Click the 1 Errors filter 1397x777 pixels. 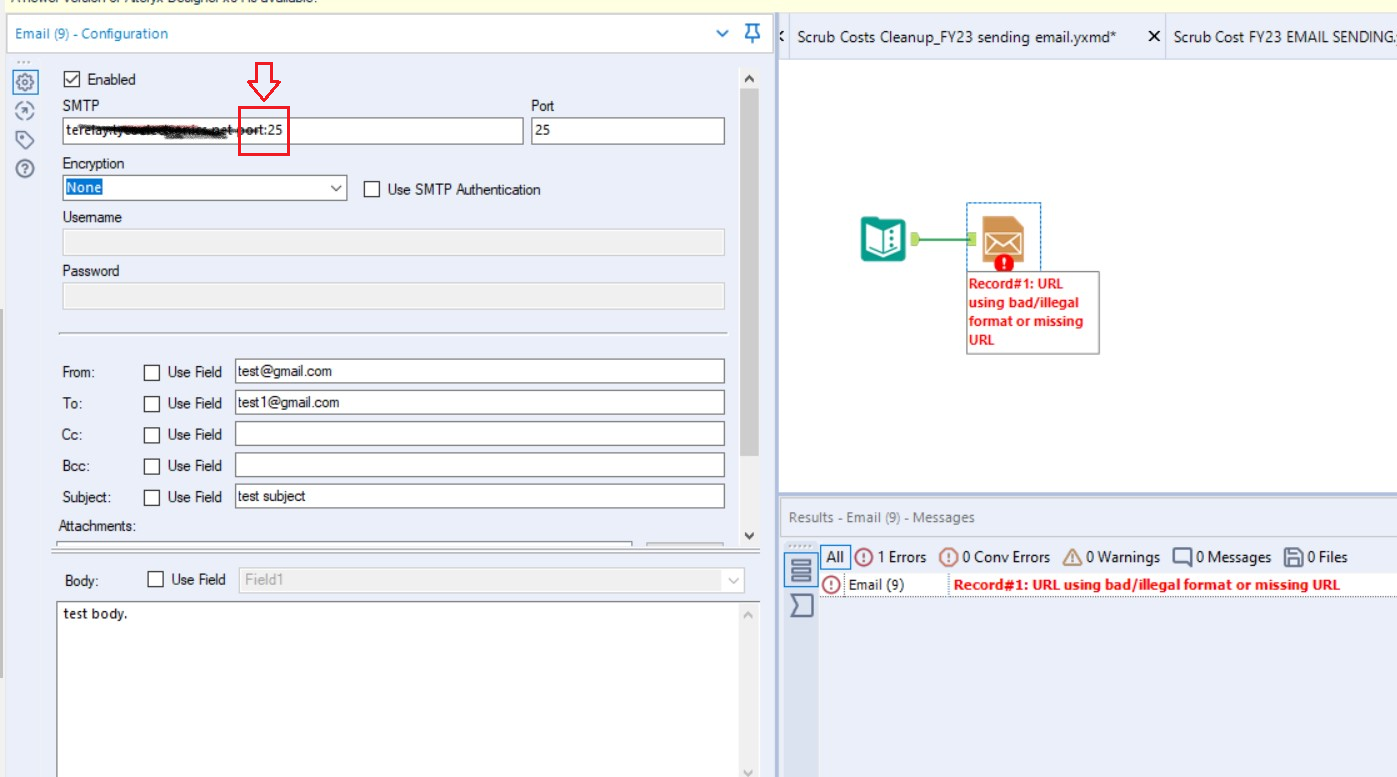[890, 557]
